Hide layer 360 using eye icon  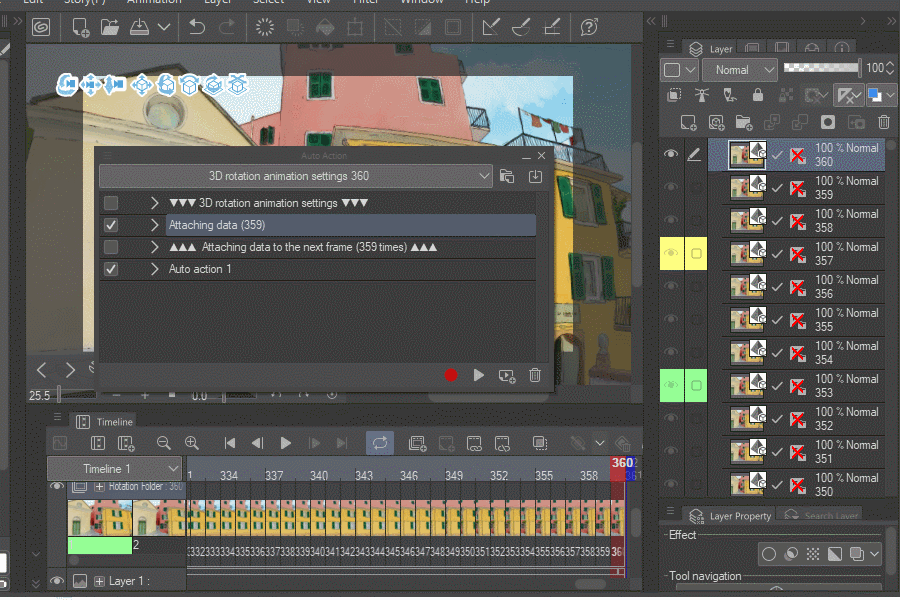point(671,154)
